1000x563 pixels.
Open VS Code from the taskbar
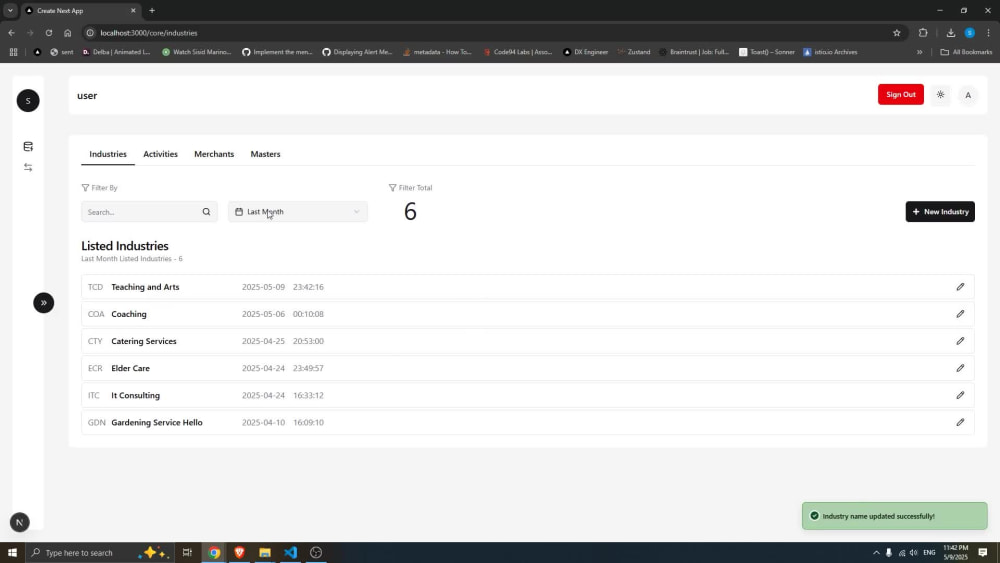[290, 552]
